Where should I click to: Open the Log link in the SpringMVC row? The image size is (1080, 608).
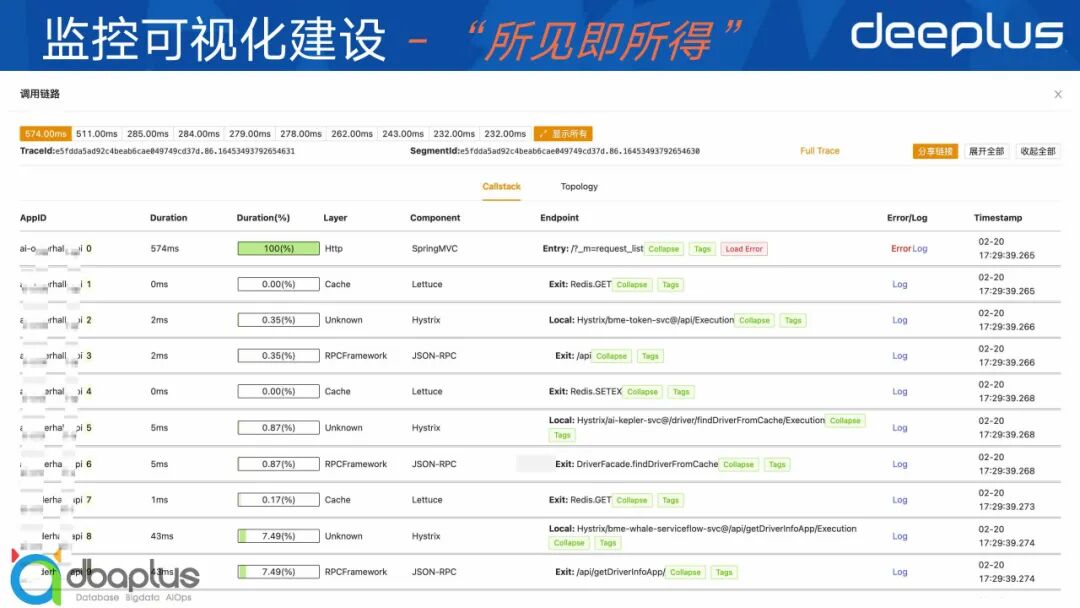point(920,249)
